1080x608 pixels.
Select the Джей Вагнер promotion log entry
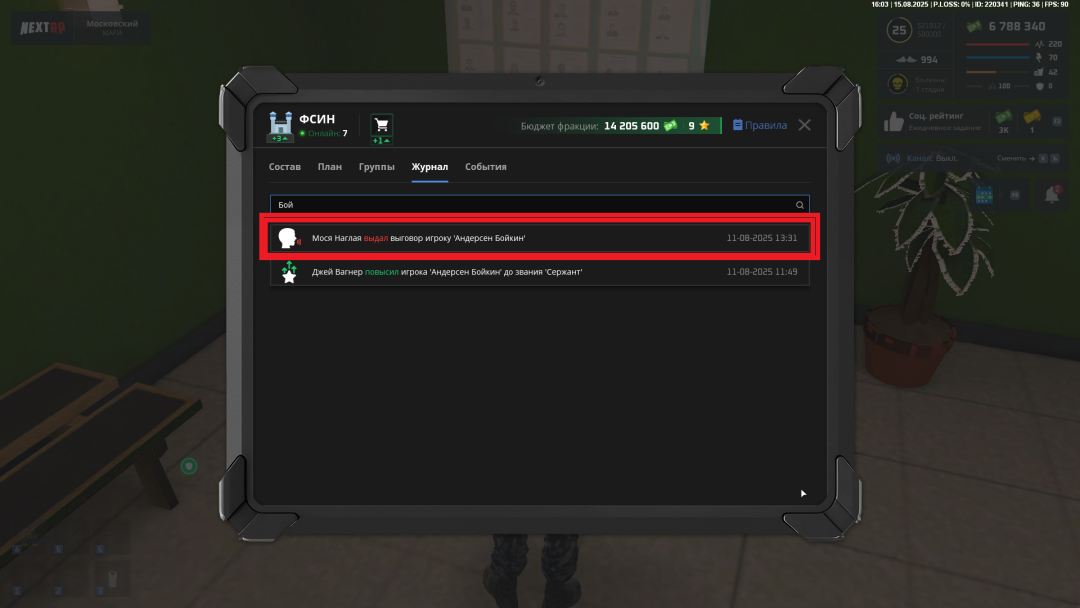539,272
